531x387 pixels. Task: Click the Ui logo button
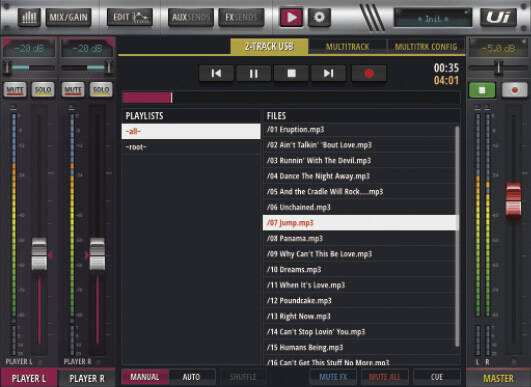click(x=498, y=17)
